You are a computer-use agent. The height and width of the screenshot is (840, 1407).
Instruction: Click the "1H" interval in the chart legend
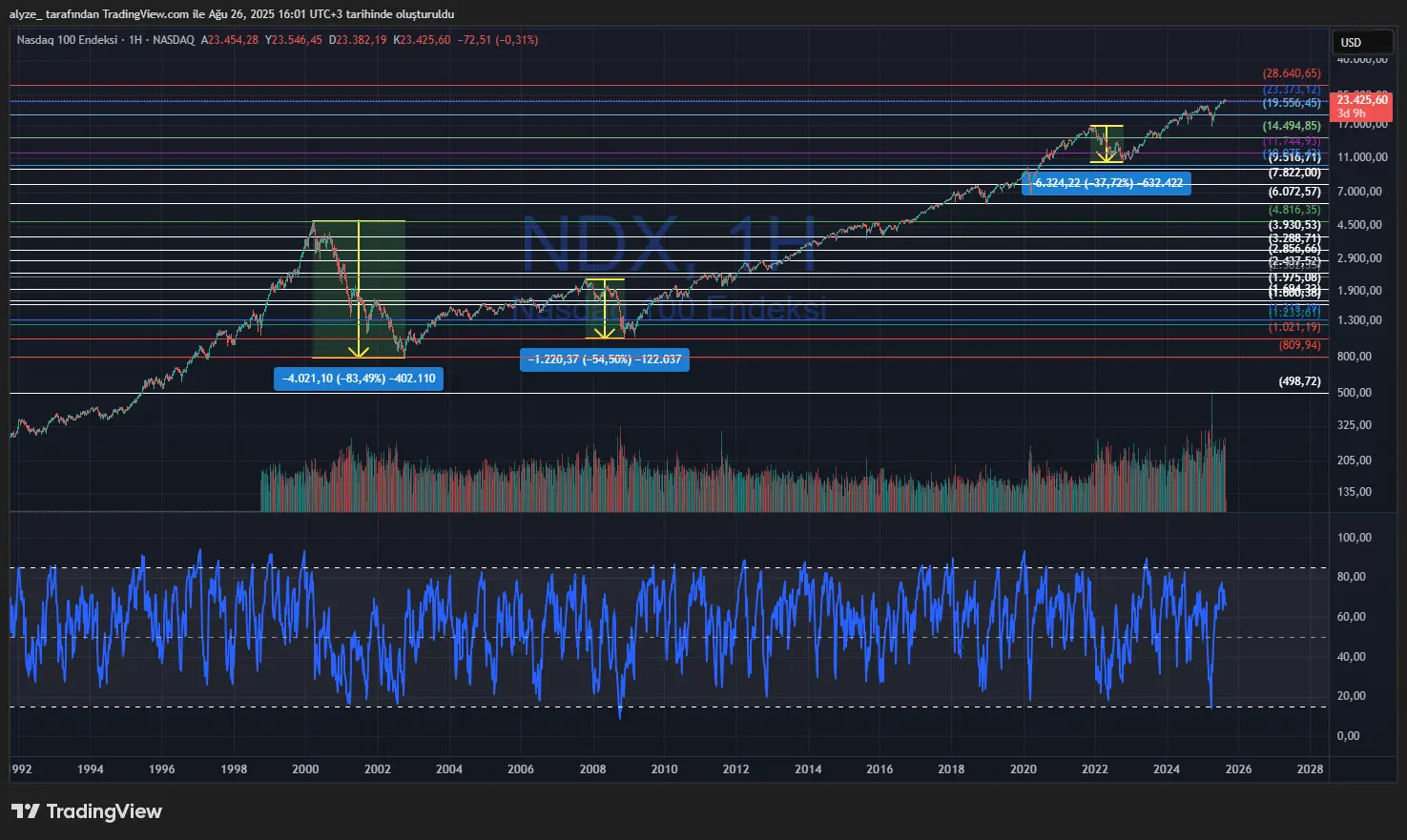(134, 40)
